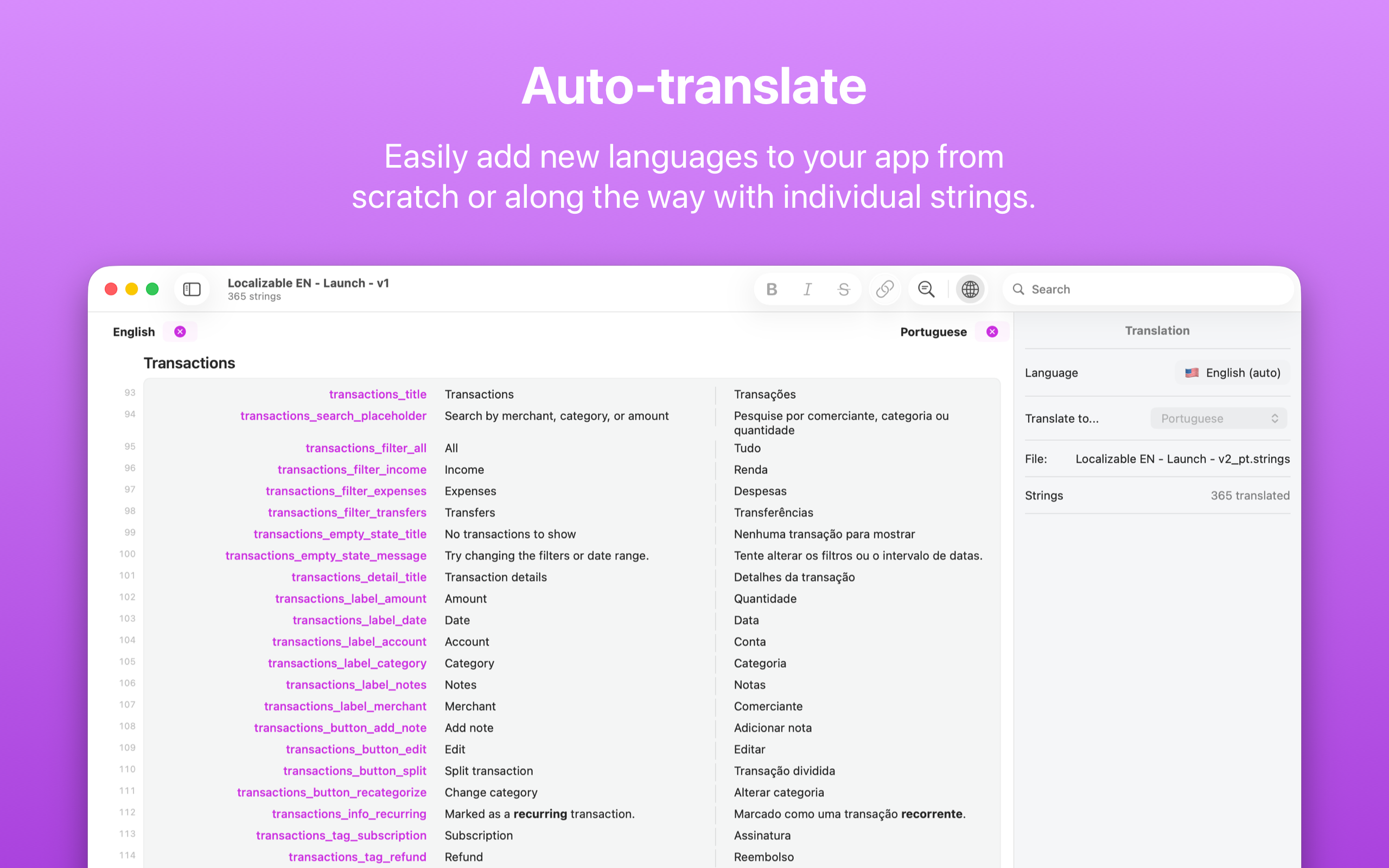Click the 'Transactions' section heading
This screenshot has width=1389, height=868.
[x=189, y=363]
